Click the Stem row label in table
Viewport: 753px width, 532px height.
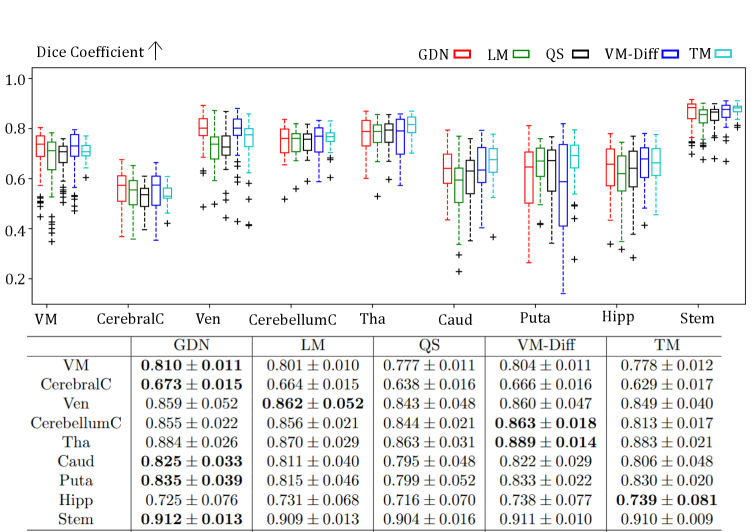click(x=76, y=520)
